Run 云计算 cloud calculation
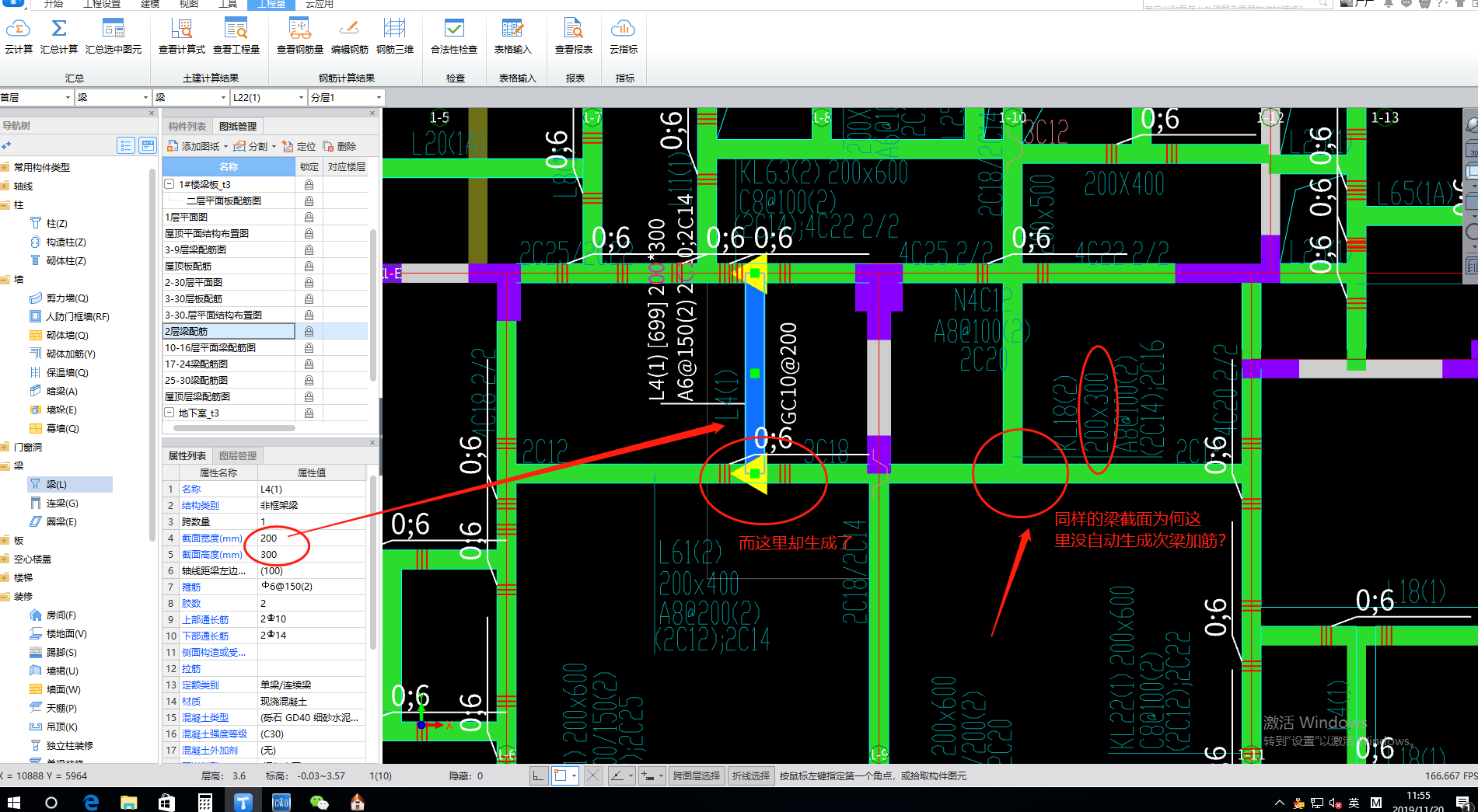1478x812 pixels. coord(18,37)
